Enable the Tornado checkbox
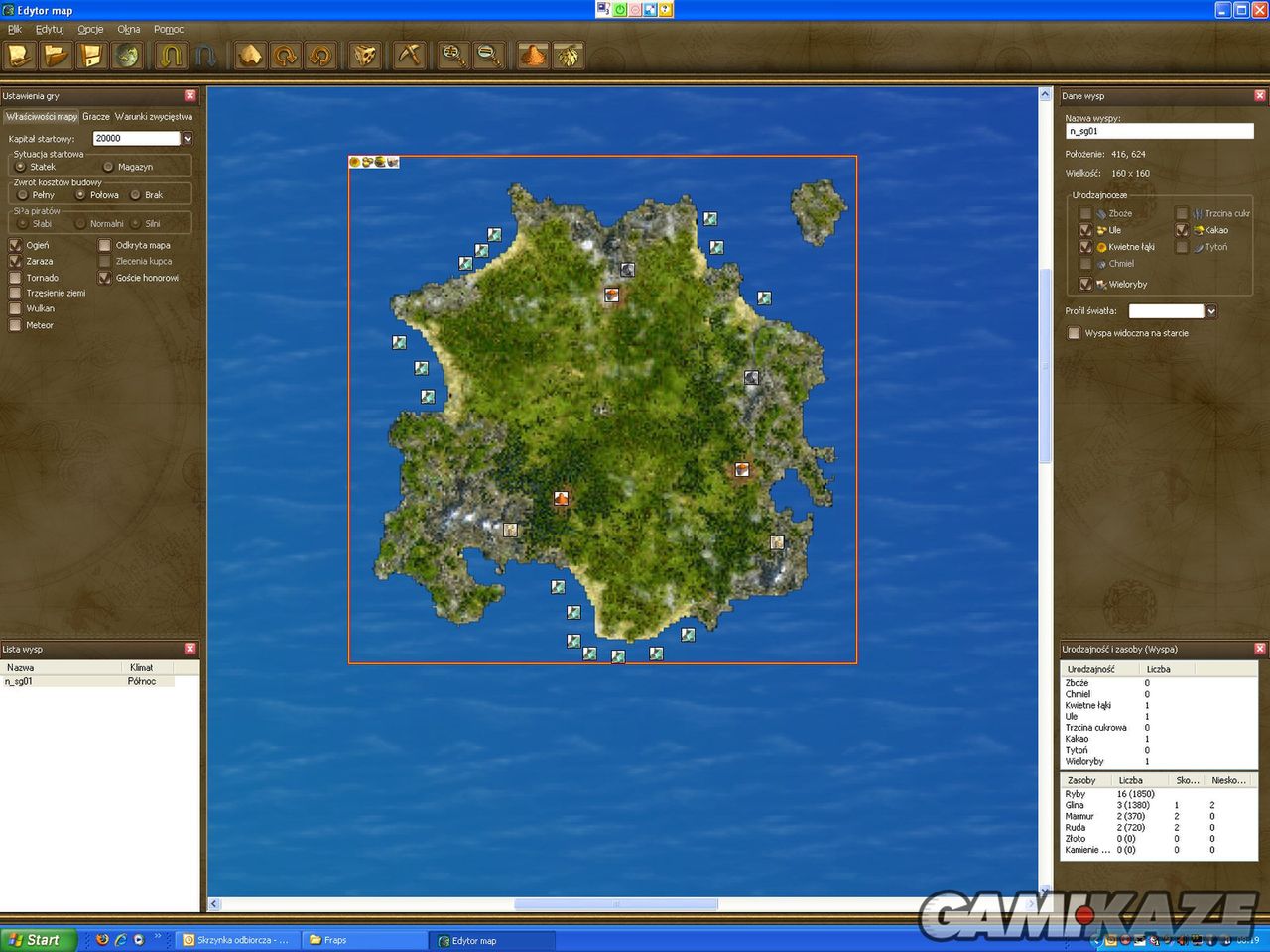Viewport: 1270px width, 952px height. click(15, 278)
